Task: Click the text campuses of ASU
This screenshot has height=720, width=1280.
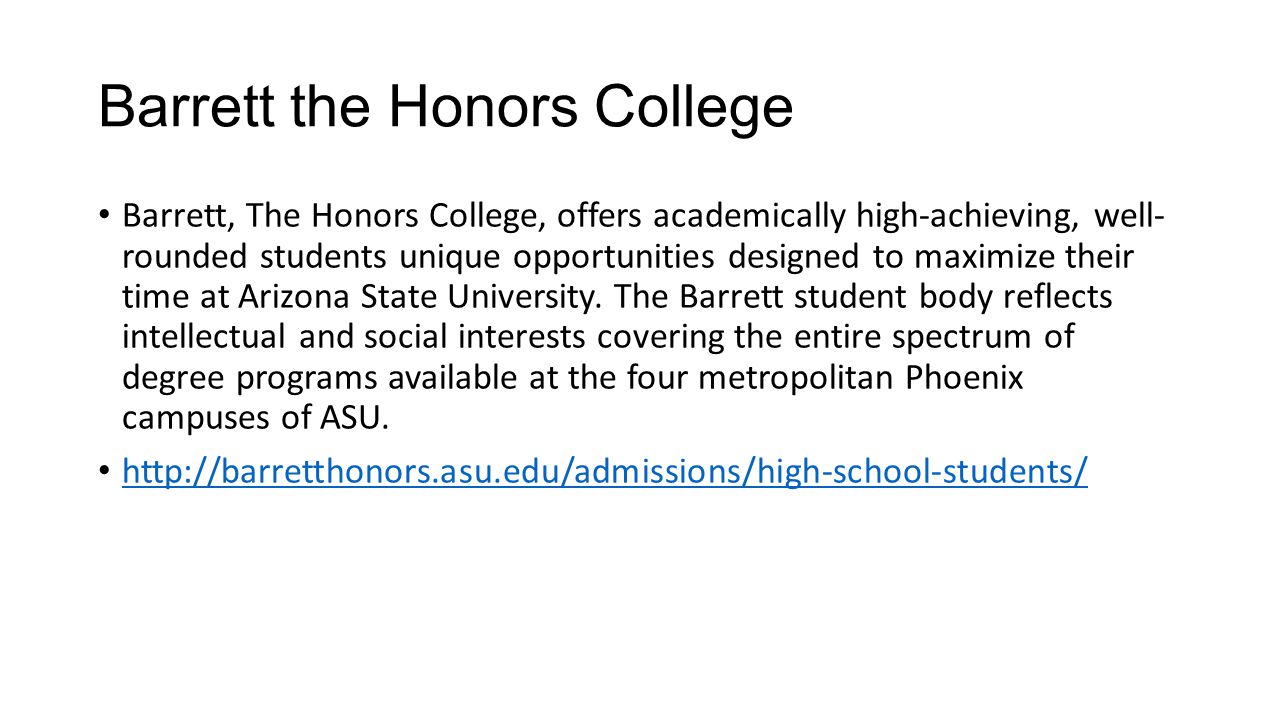Action: point(255,419)
